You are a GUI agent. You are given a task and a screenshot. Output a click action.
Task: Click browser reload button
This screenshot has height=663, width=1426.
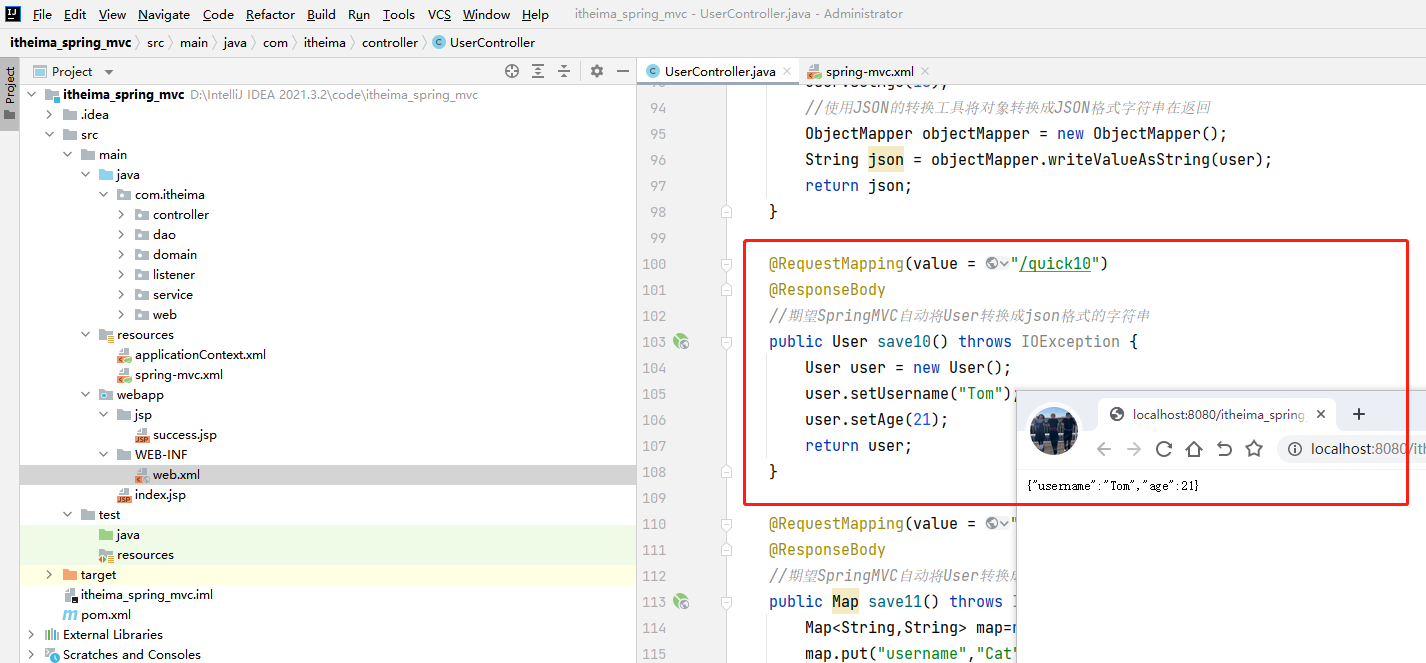pyautogui.click(x=1164, y=449)
